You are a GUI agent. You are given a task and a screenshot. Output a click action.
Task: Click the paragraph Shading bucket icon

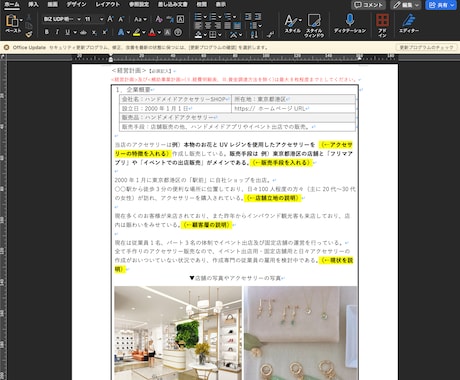198,34
